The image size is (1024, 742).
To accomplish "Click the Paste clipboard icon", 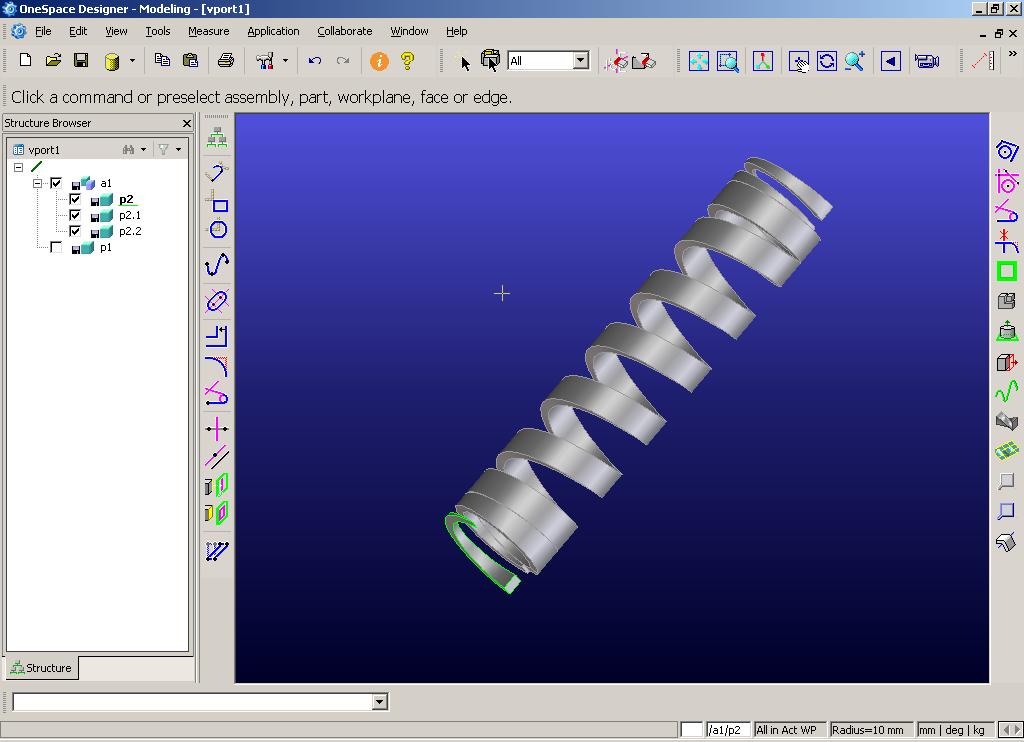I will [190, 61].
